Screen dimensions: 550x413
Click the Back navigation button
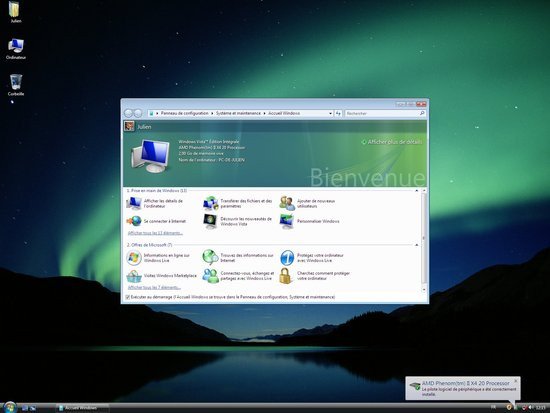[x=128, y=113]
